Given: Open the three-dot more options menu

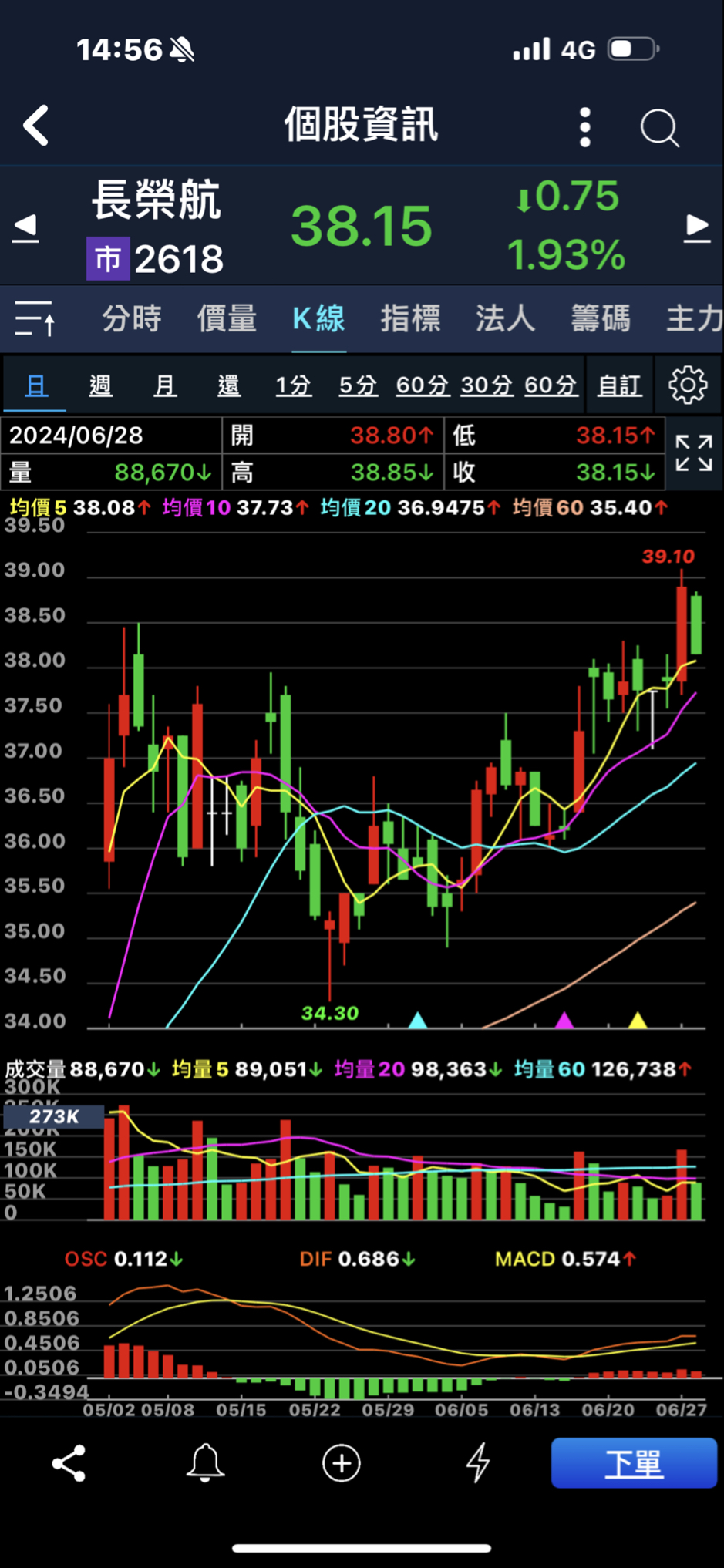Looking at the screenshot, I should (x=585, y=127).
